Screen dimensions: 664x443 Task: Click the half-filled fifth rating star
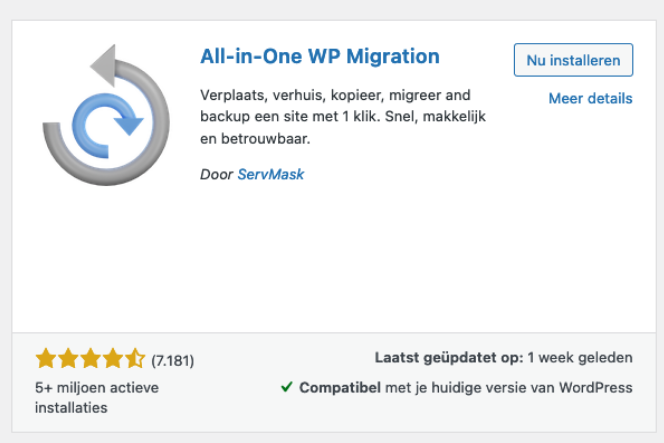(x=135, y=359)
